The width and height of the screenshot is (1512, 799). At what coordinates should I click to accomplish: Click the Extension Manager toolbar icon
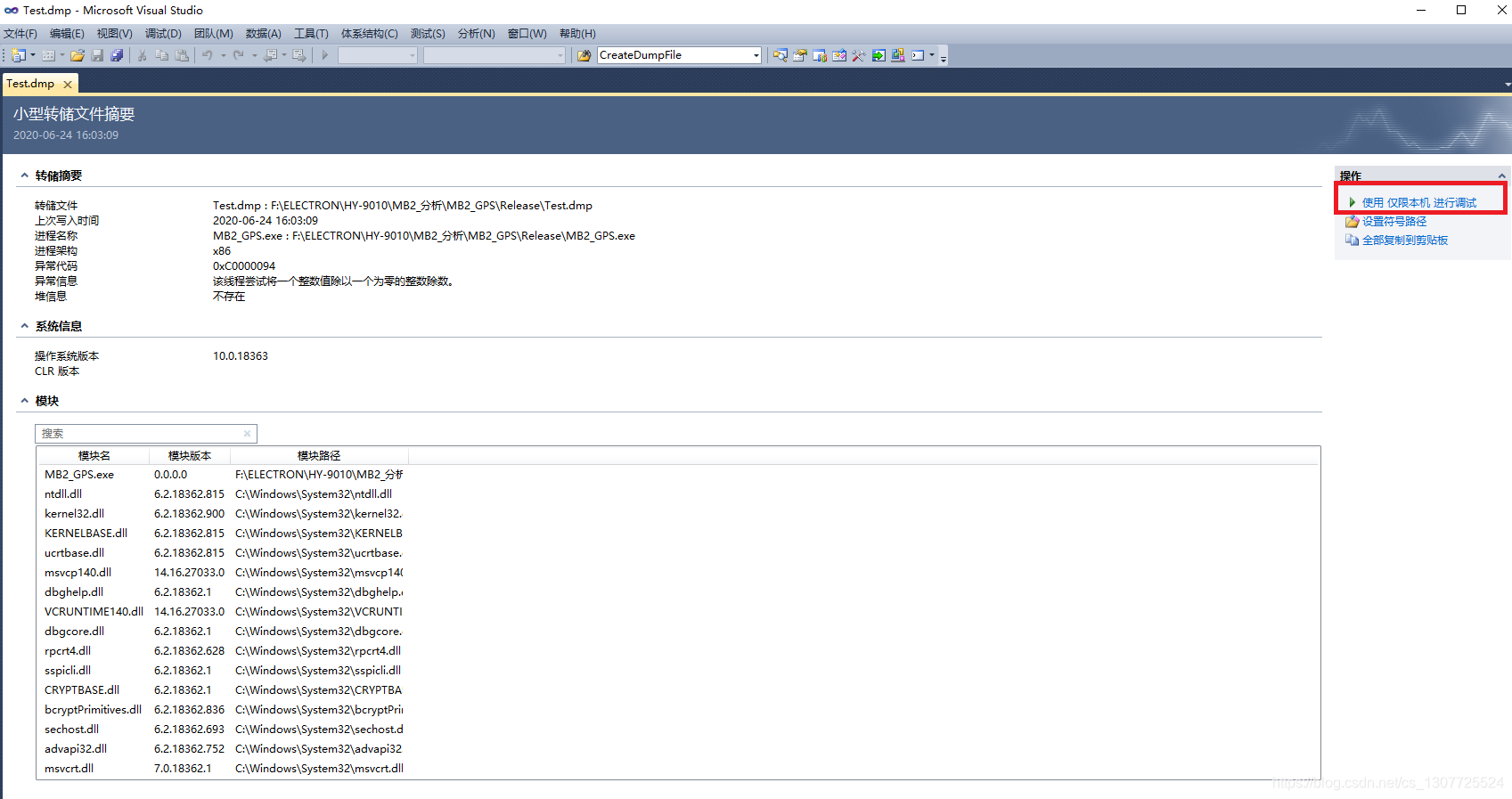(x=898, y=55)
